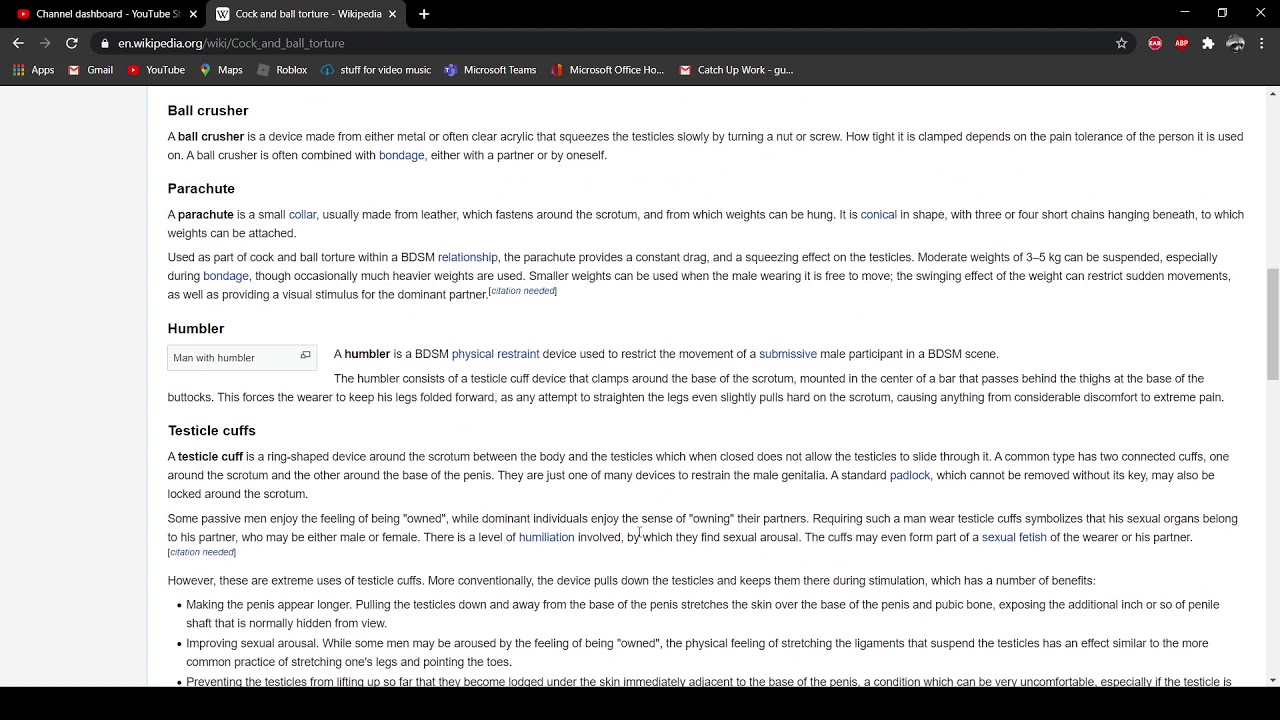The image size is (1280, 720).
Task: Open the Microsoft Office Ho... bookmark
Action: click(x=607, y=70)
